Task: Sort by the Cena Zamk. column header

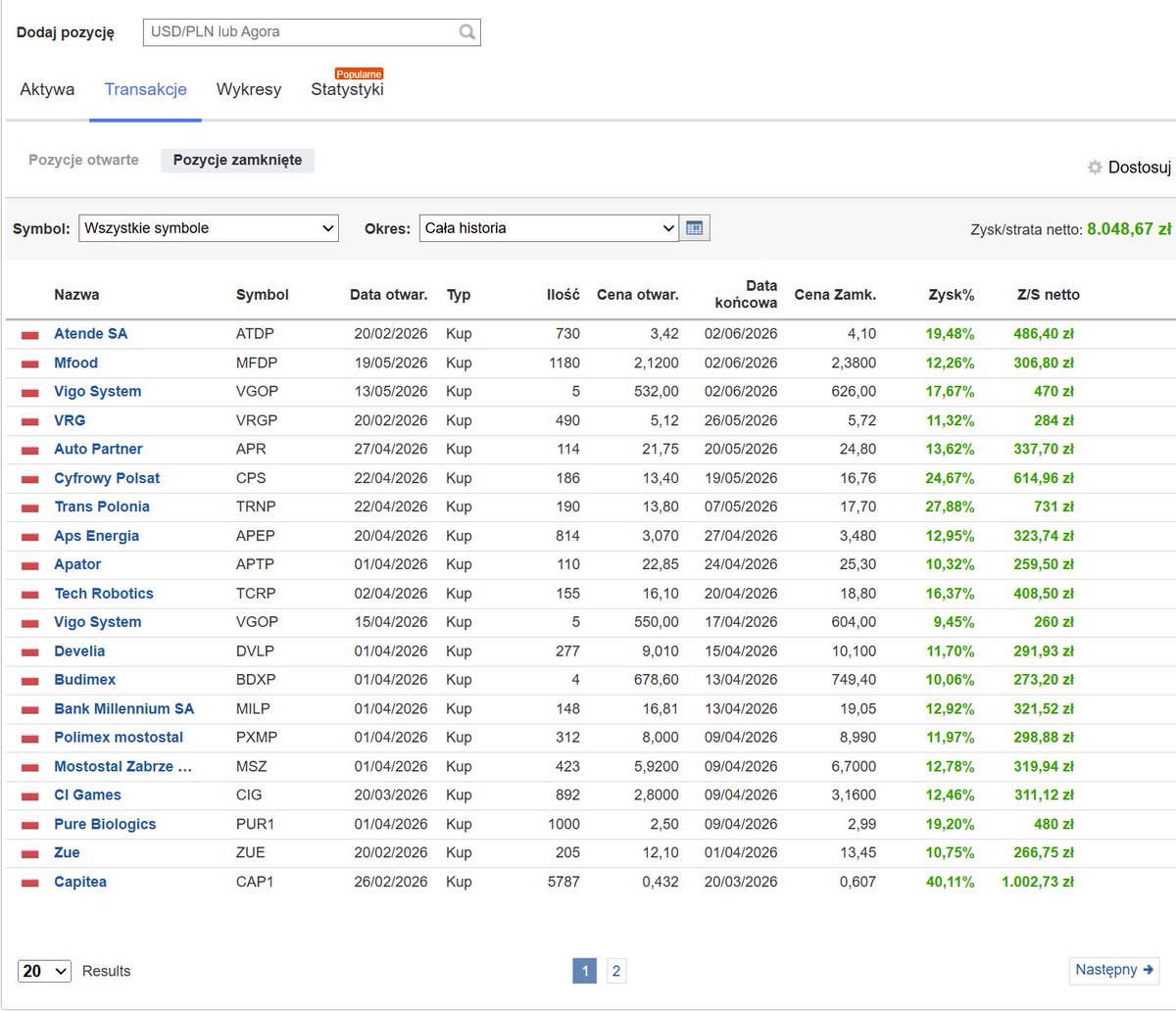Action: [835, 294]
